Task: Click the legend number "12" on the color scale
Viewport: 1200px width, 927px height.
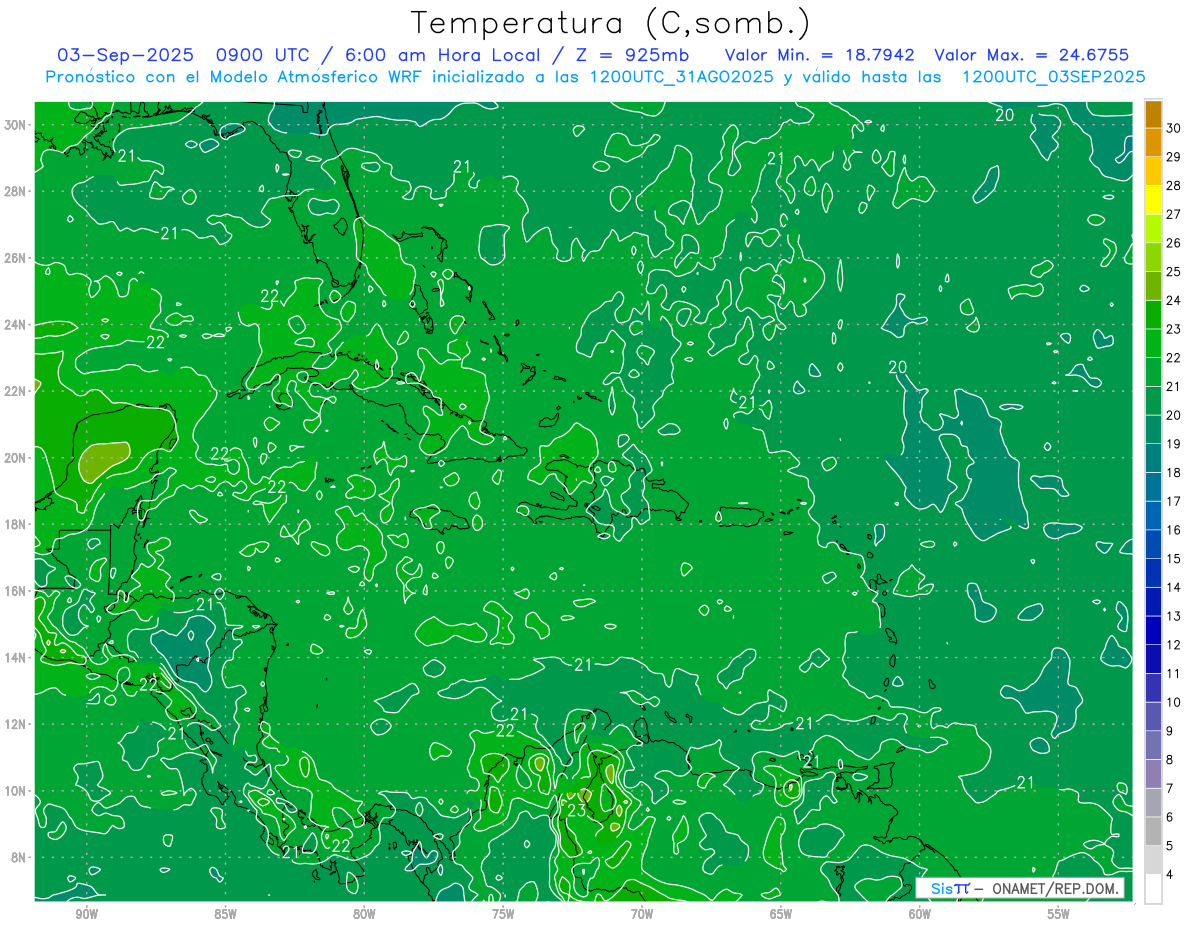Action: (x=1174, y=645)
